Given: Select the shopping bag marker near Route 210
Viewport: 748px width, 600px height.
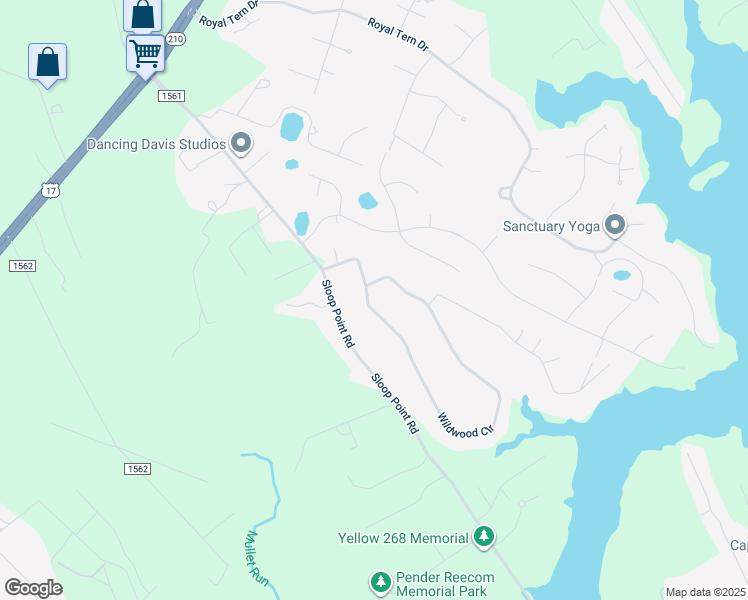Looking at the screenshot, I should click(x=142, y=15).
